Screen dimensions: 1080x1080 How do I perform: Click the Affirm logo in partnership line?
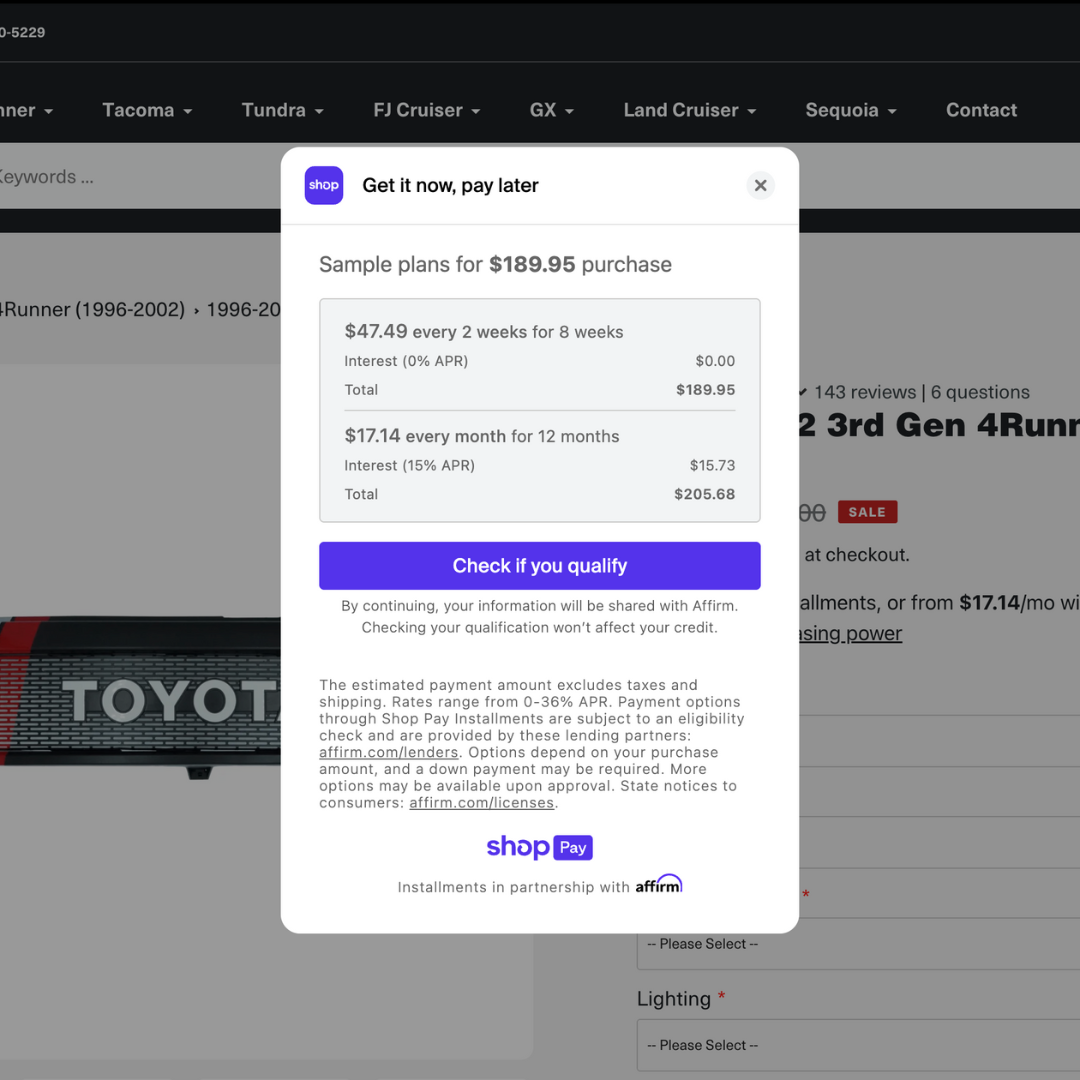pos(658,884)
